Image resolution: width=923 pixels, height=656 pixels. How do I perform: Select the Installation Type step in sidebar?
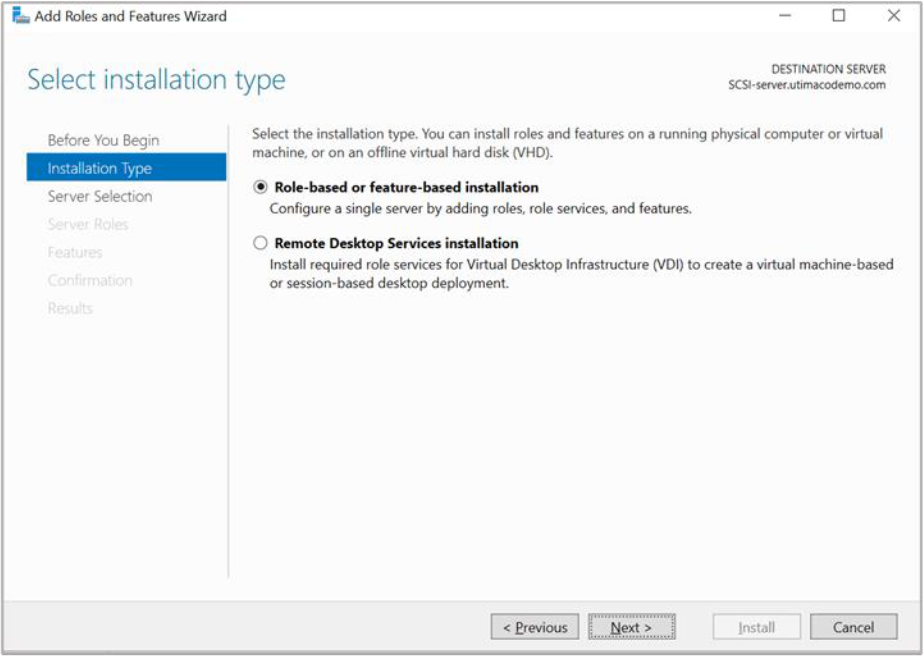(x=100, y=168)
